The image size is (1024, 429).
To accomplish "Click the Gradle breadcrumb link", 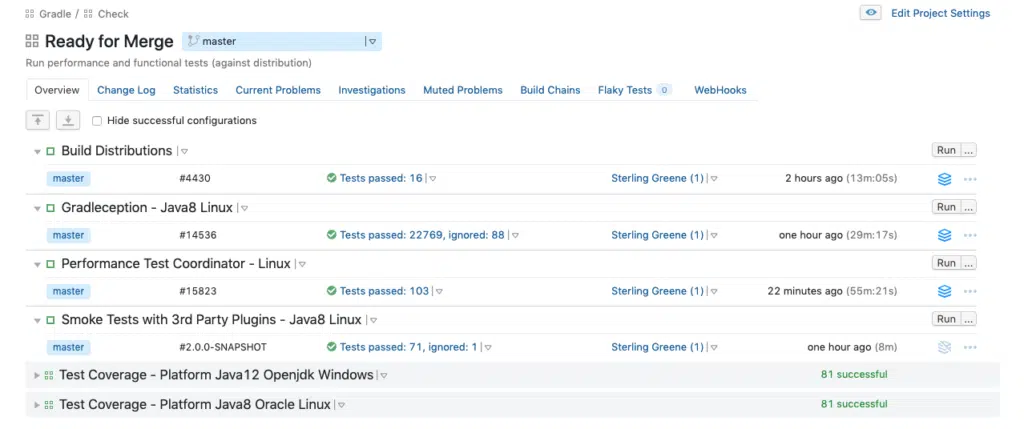I will pyautogui.click(x=55, y=14).
